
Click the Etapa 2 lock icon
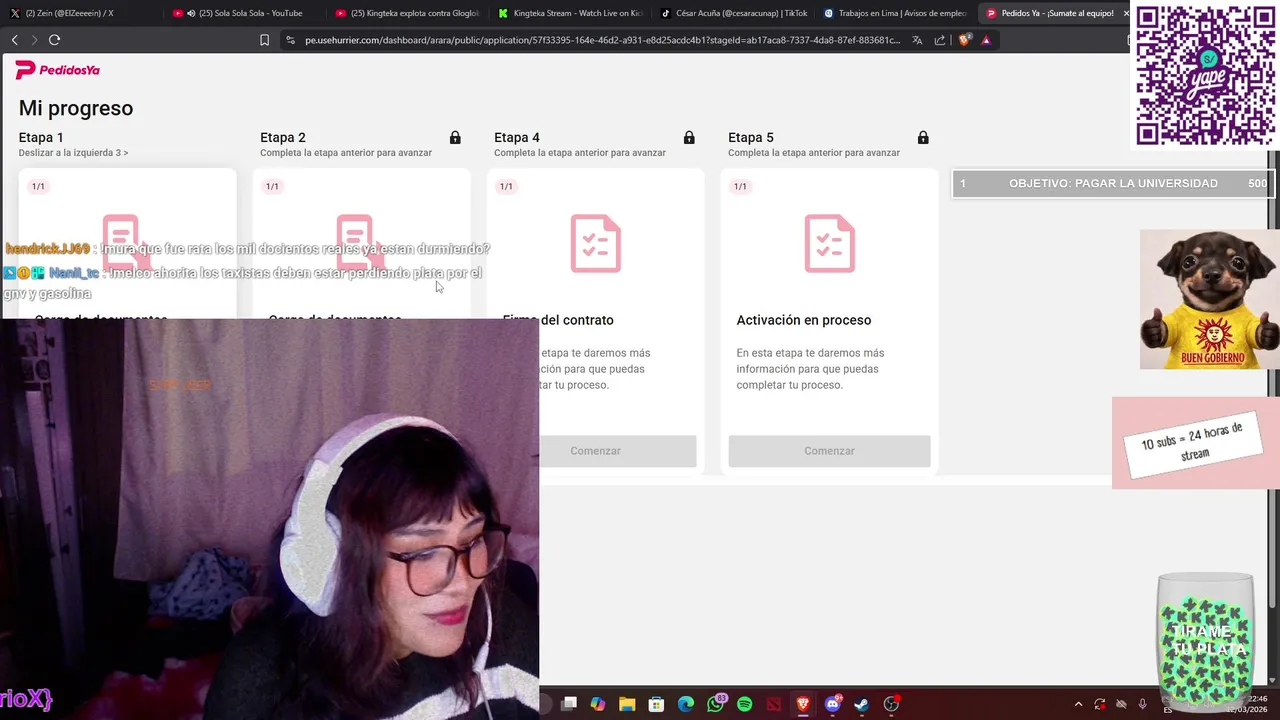(x=455, y=138)
